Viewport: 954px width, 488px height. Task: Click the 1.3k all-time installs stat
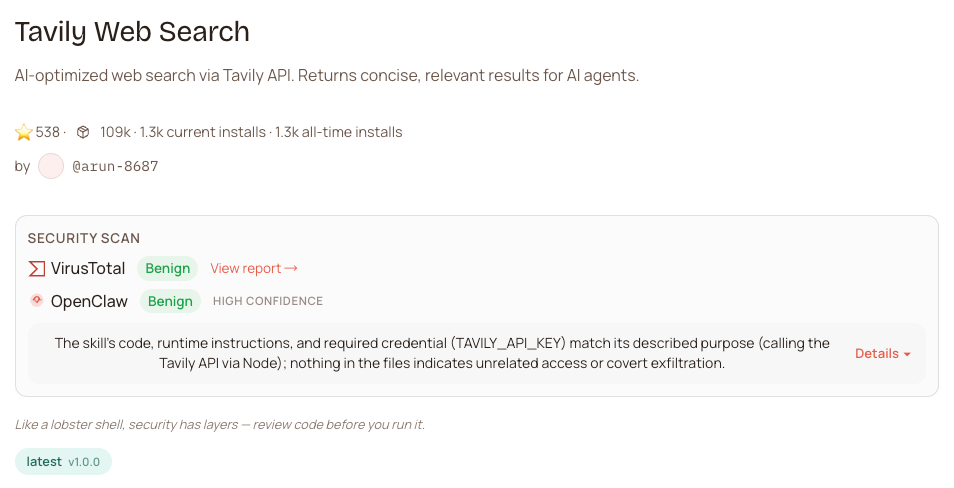click(x=339, y=132)
